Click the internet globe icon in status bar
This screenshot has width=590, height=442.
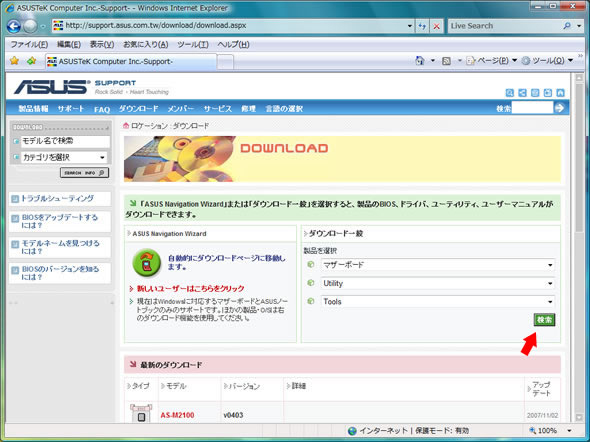(x=352, y=431)
